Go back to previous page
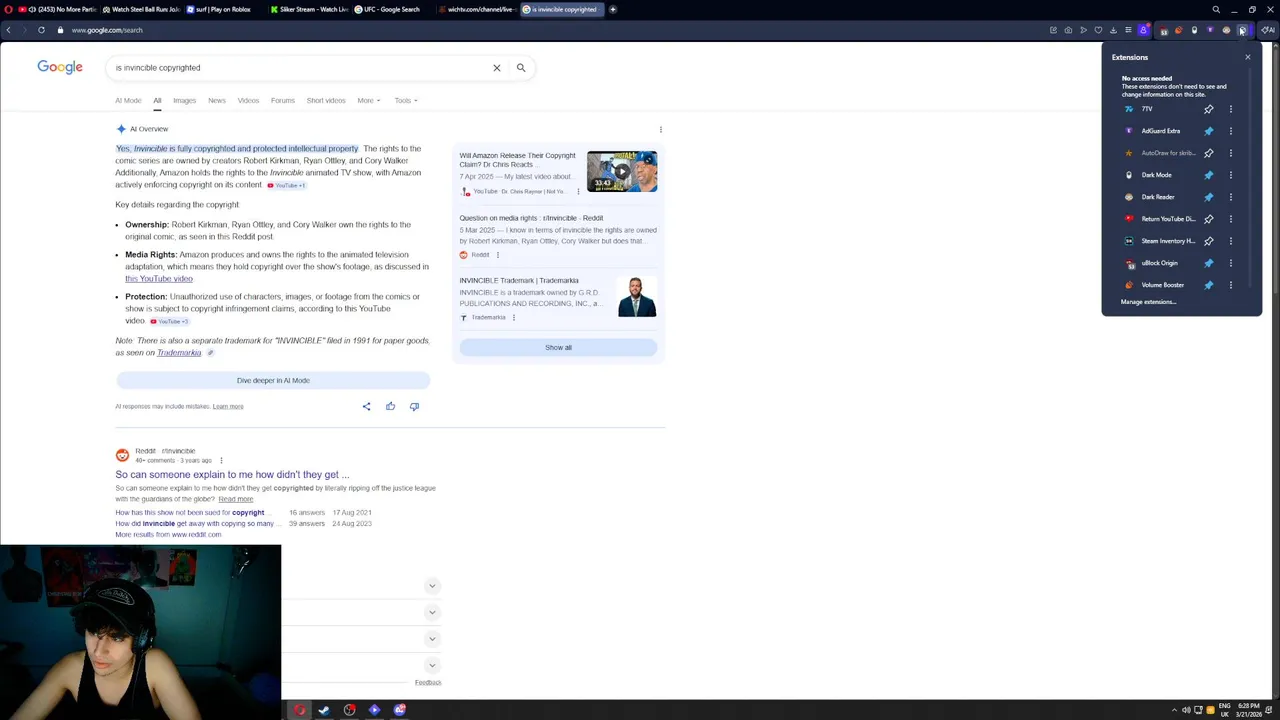Image resolution: width=1280 pixels, height=720 pixels. click(x=8, y=30)
